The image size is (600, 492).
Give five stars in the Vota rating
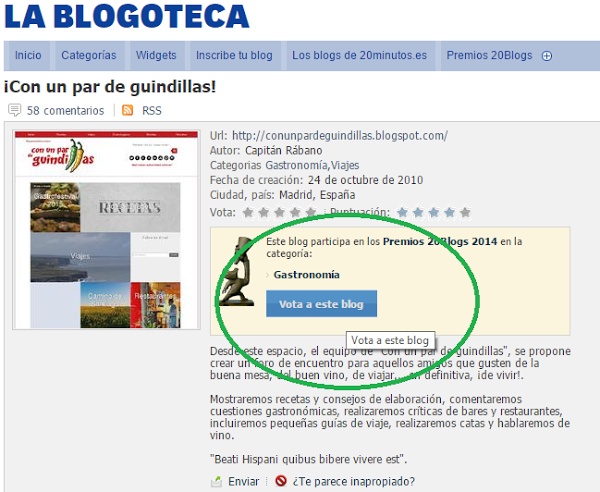tap(309, 212)
